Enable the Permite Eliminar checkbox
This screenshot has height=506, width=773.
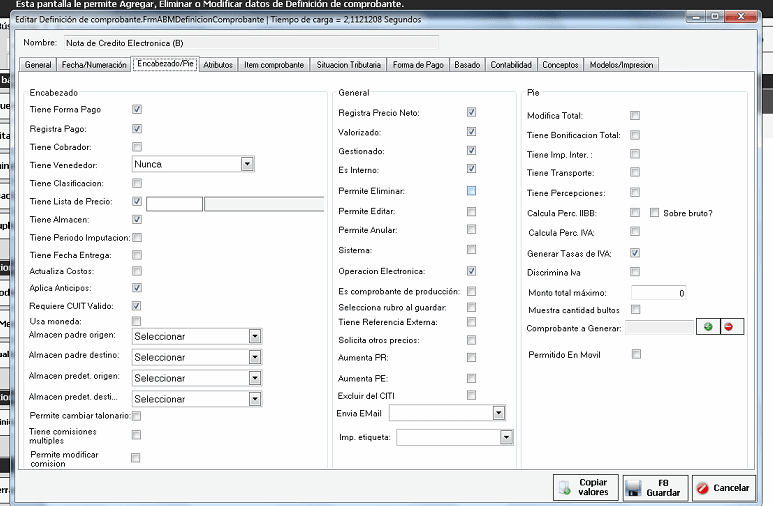[471, 190]
